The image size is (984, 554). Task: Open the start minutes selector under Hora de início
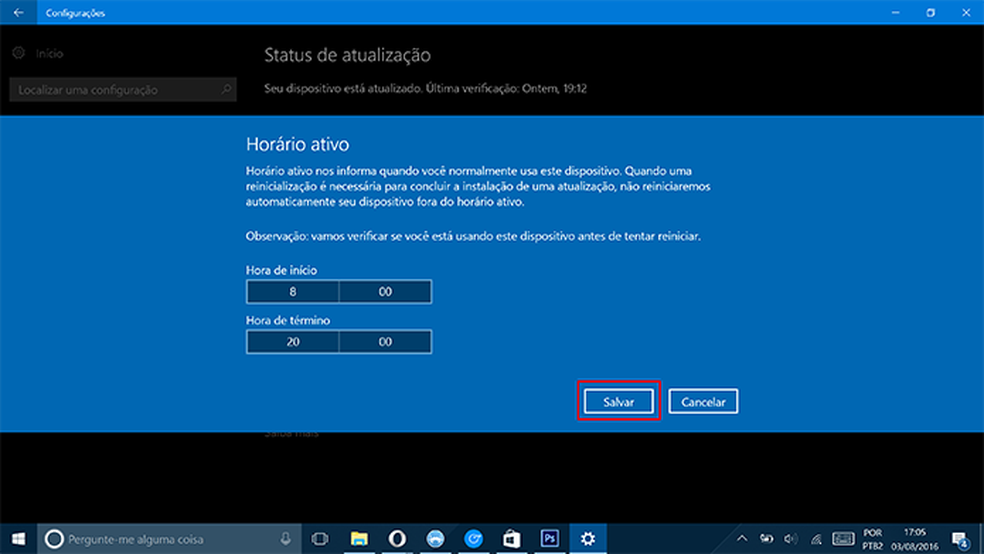385,292
